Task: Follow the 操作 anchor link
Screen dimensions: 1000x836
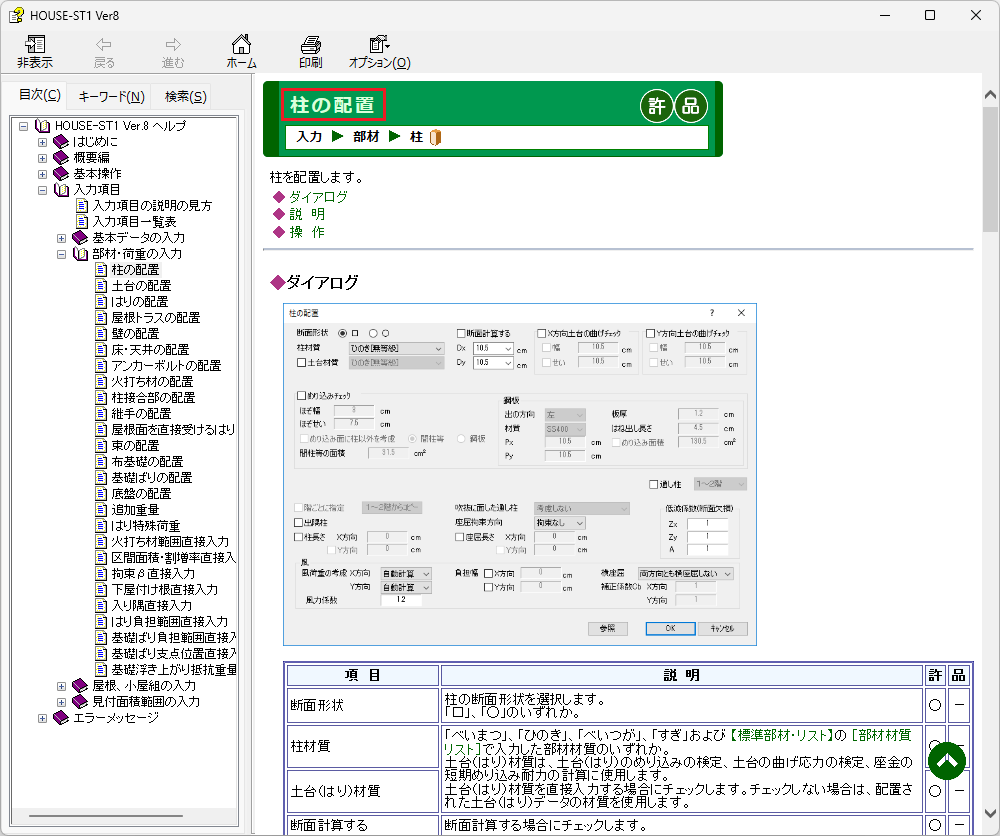Action: [306, 232]
